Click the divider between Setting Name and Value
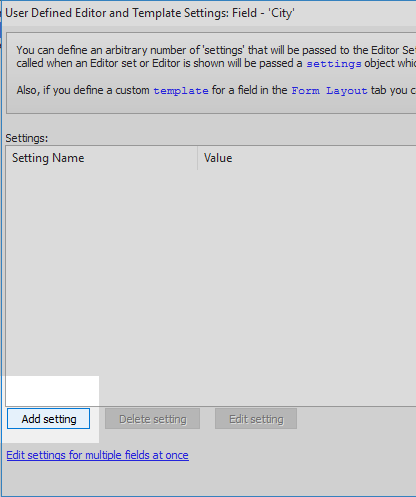The image size is (416, 497). click(x=198, y=158)
